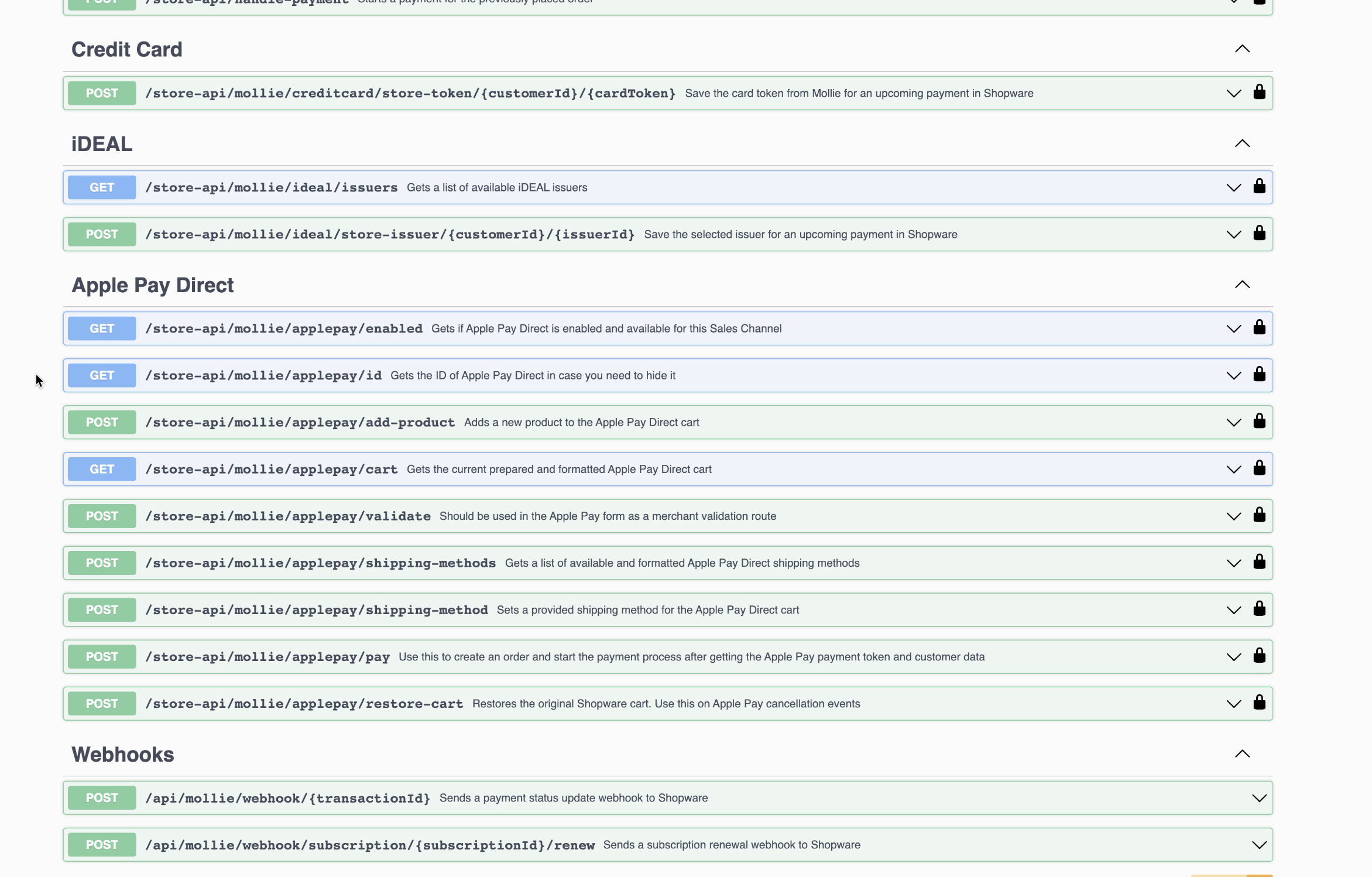The height and width of the screenshot is (877, 1372).
Task: Open the GET applepay/id endpoint path
Action: 263,375
